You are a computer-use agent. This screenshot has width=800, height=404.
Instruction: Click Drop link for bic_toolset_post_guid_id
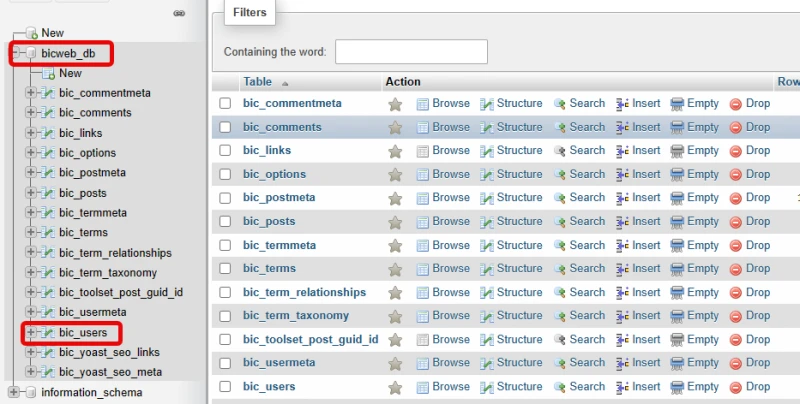pos(758,339)
